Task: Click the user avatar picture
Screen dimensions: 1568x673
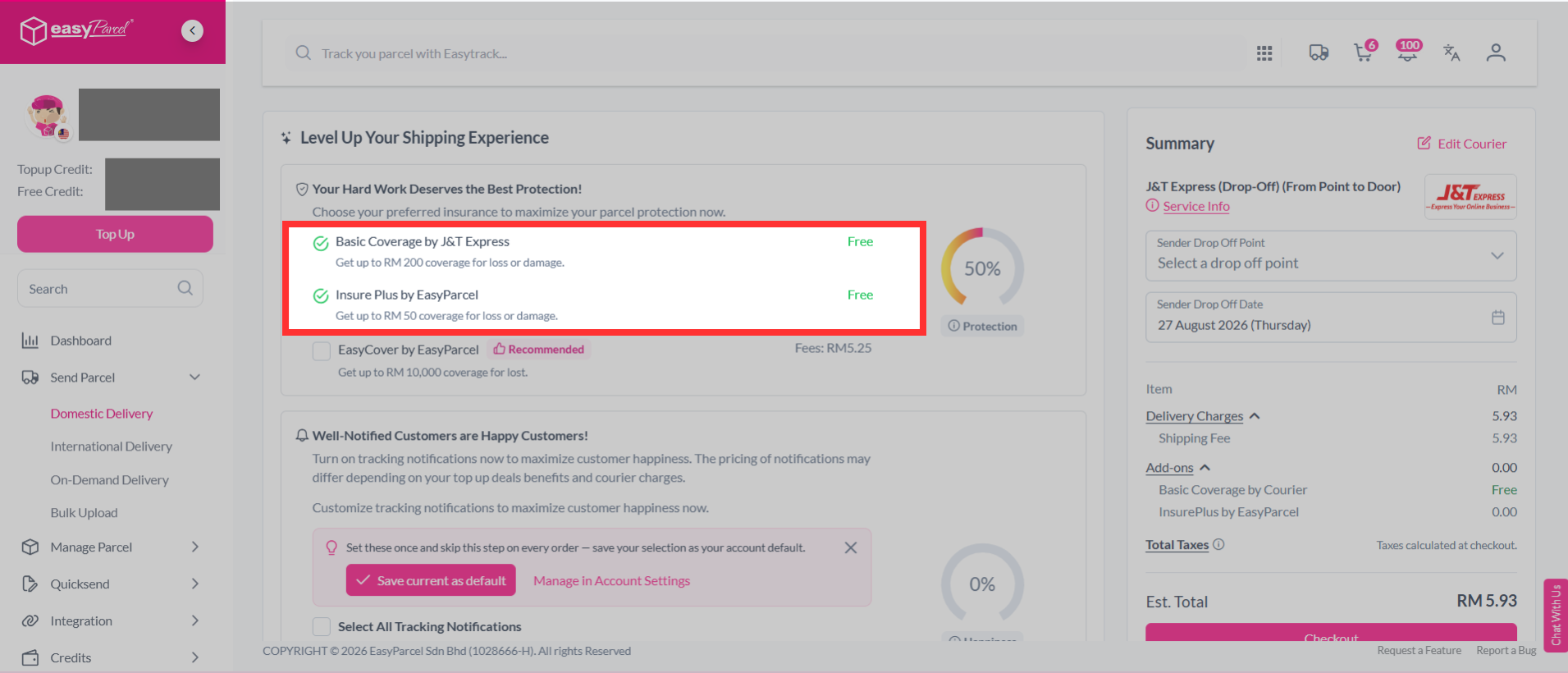Action: pos(47,116)
